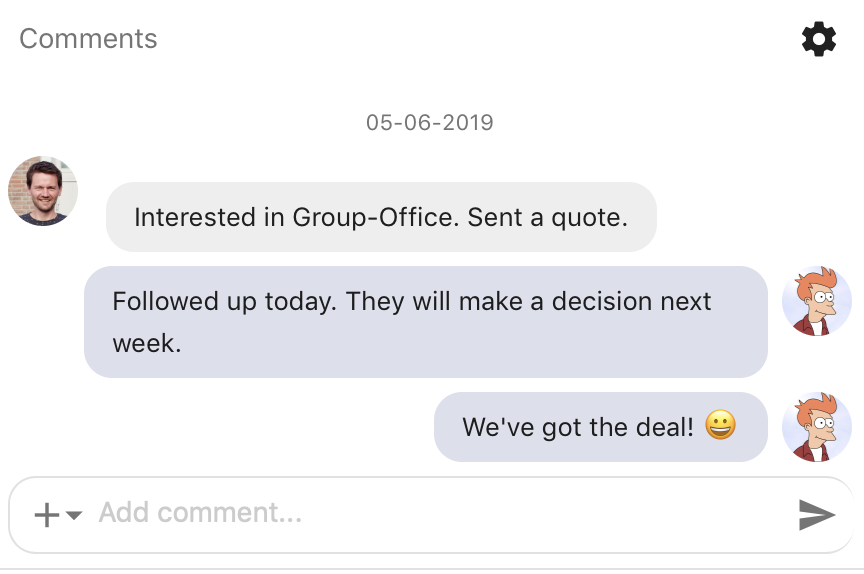Select the 'Followed up today' comment bubble
Image resolution: width=864 pixels, height=574 pixels.
(425, 321)
